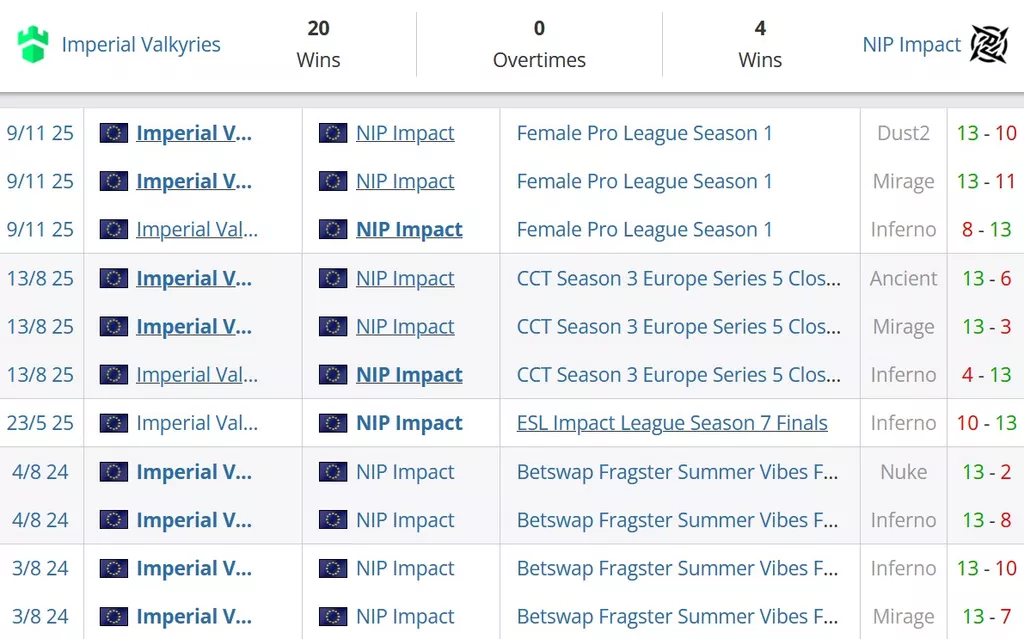Click NIP Impact flag in the Nuke row
1024x639 pixels.
[x=333, y=472]
